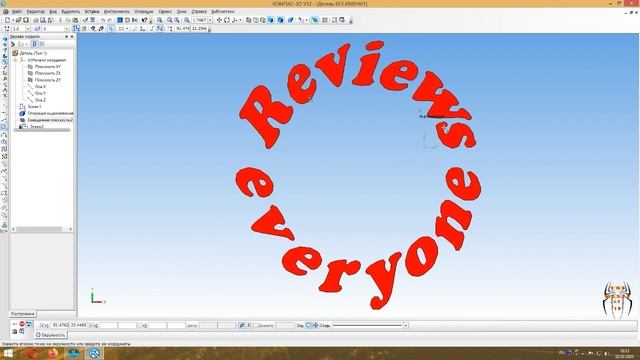640x360 pixels.
Task: Click the Open file folder icon
Action: pos(18,20)
